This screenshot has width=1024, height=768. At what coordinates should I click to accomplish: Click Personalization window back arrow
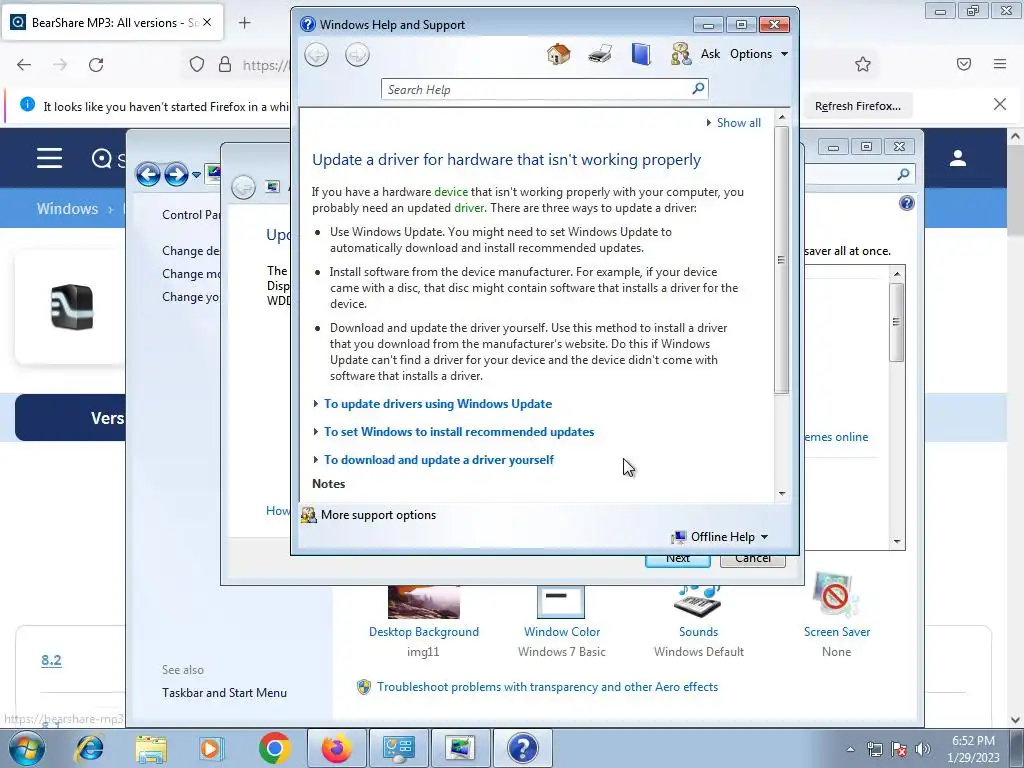tap(148, 174)
